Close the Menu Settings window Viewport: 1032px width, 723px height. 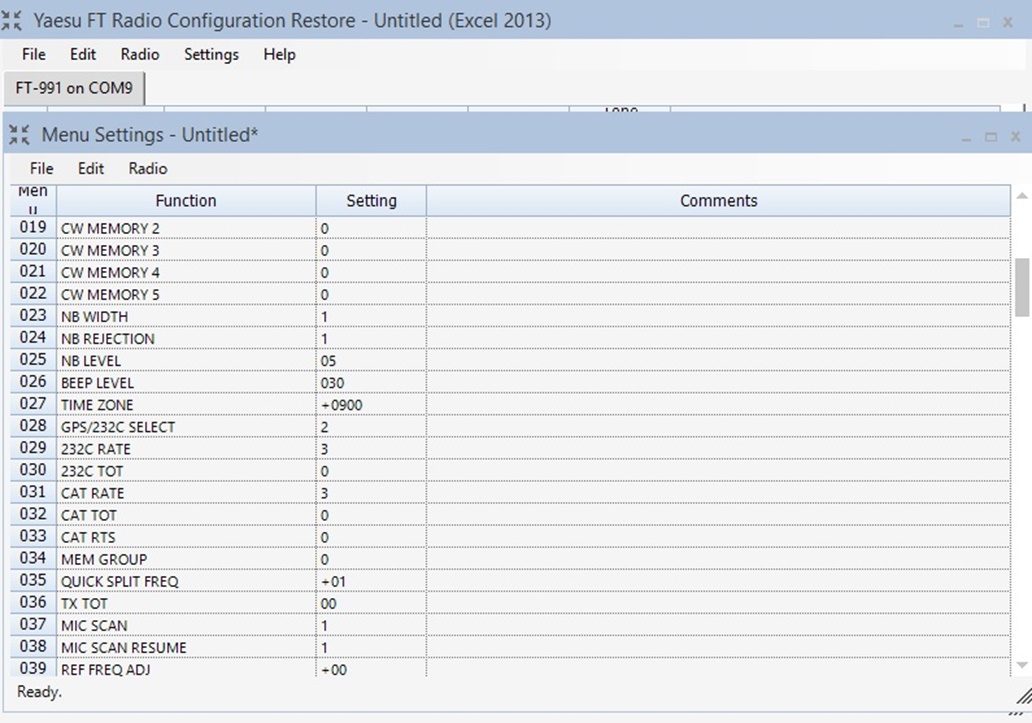1015,137
